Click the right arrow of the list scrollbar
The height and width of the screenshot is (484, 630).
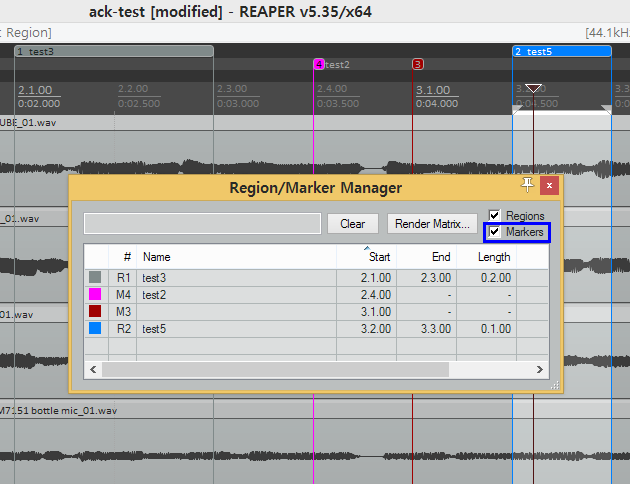click(x=540, y=370)
